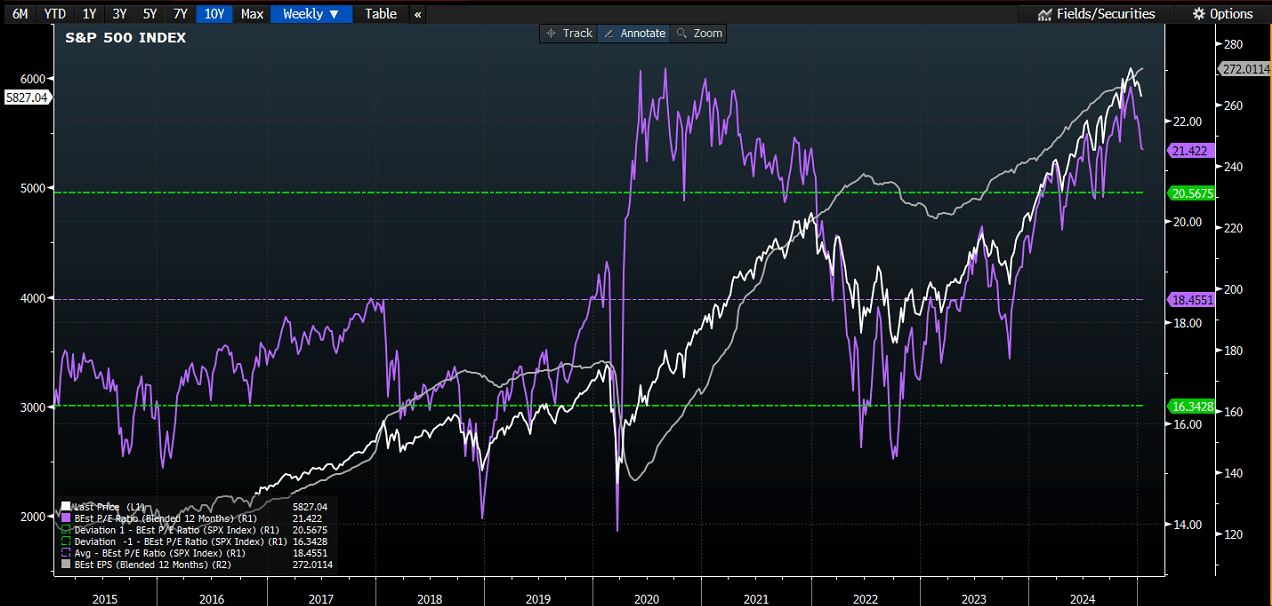Image resolution: width=1272 pixels, height=606 pixels.
Task: Enable the Zoom magnifier tool
Action: (698, 33)
